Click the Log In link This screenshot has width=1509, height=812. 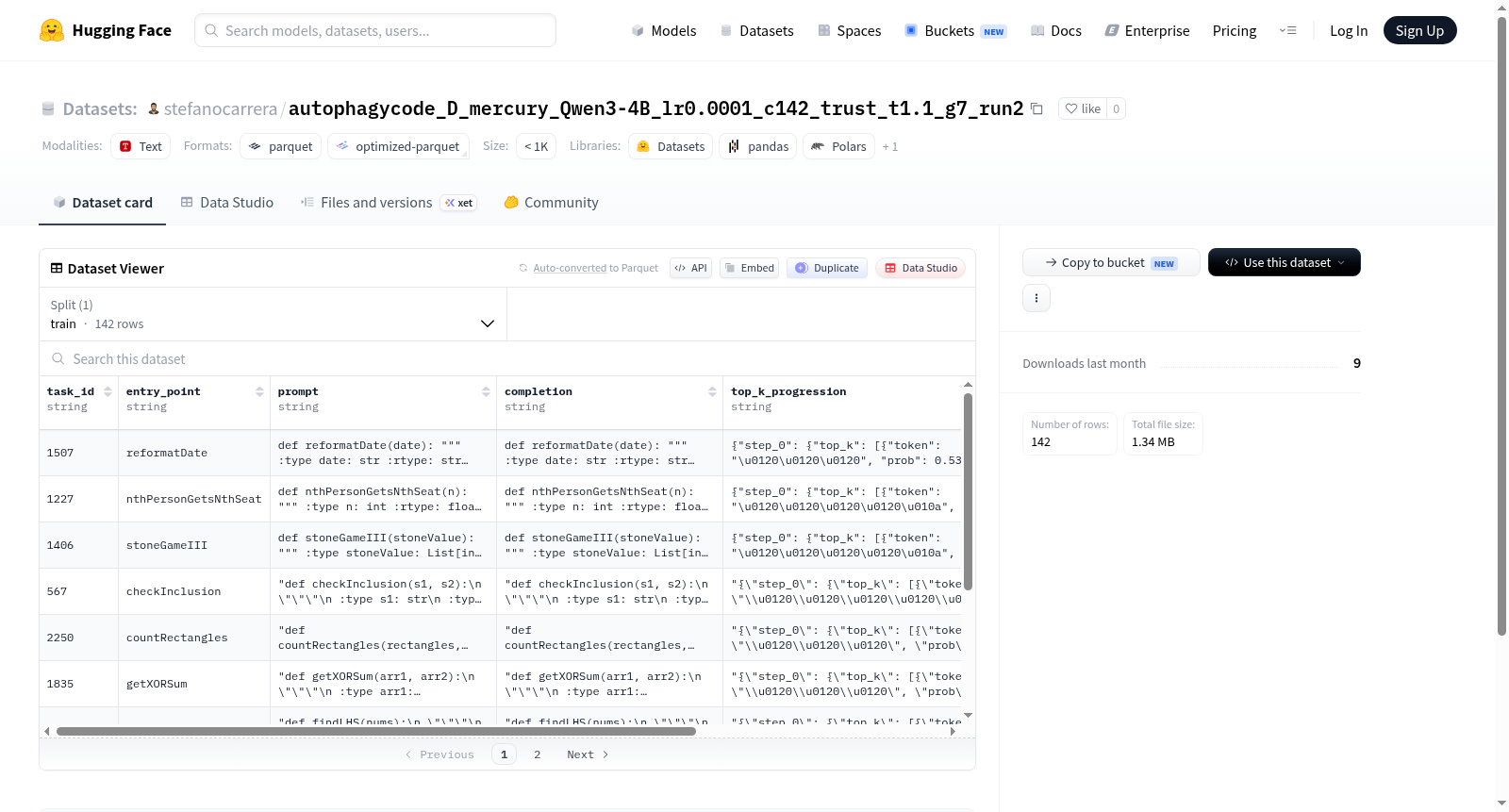pos(1349,30)
